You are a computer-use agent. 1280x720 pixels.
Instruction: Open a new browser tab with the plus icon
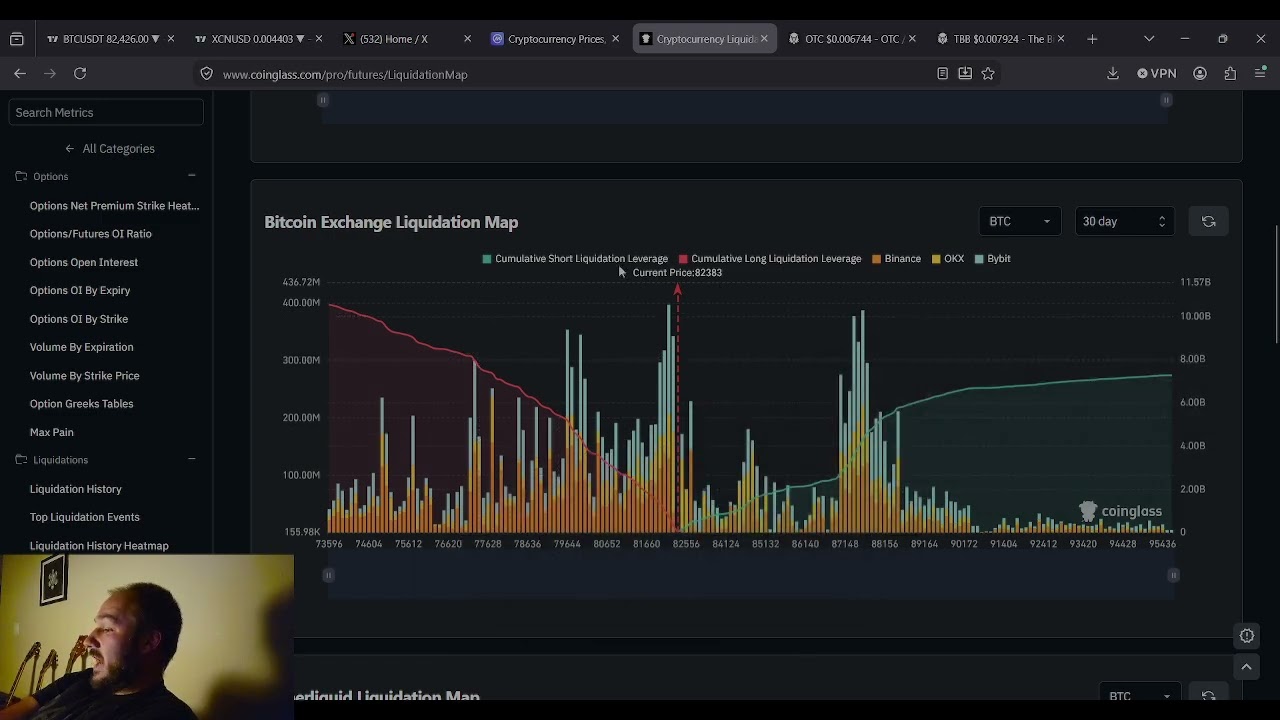pos(1092,38)
